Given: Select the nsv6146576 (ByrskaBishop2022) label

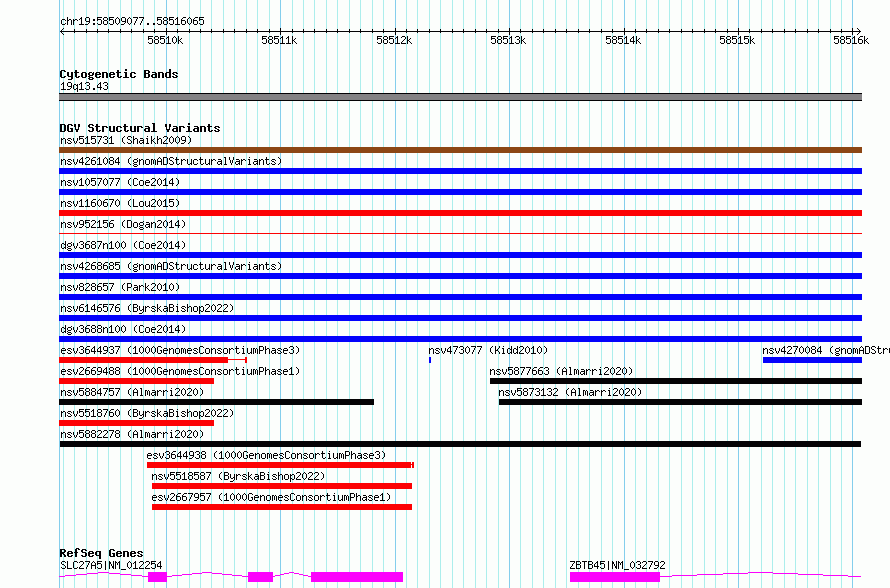Looking at the screenshot, I should click(147, 308).
